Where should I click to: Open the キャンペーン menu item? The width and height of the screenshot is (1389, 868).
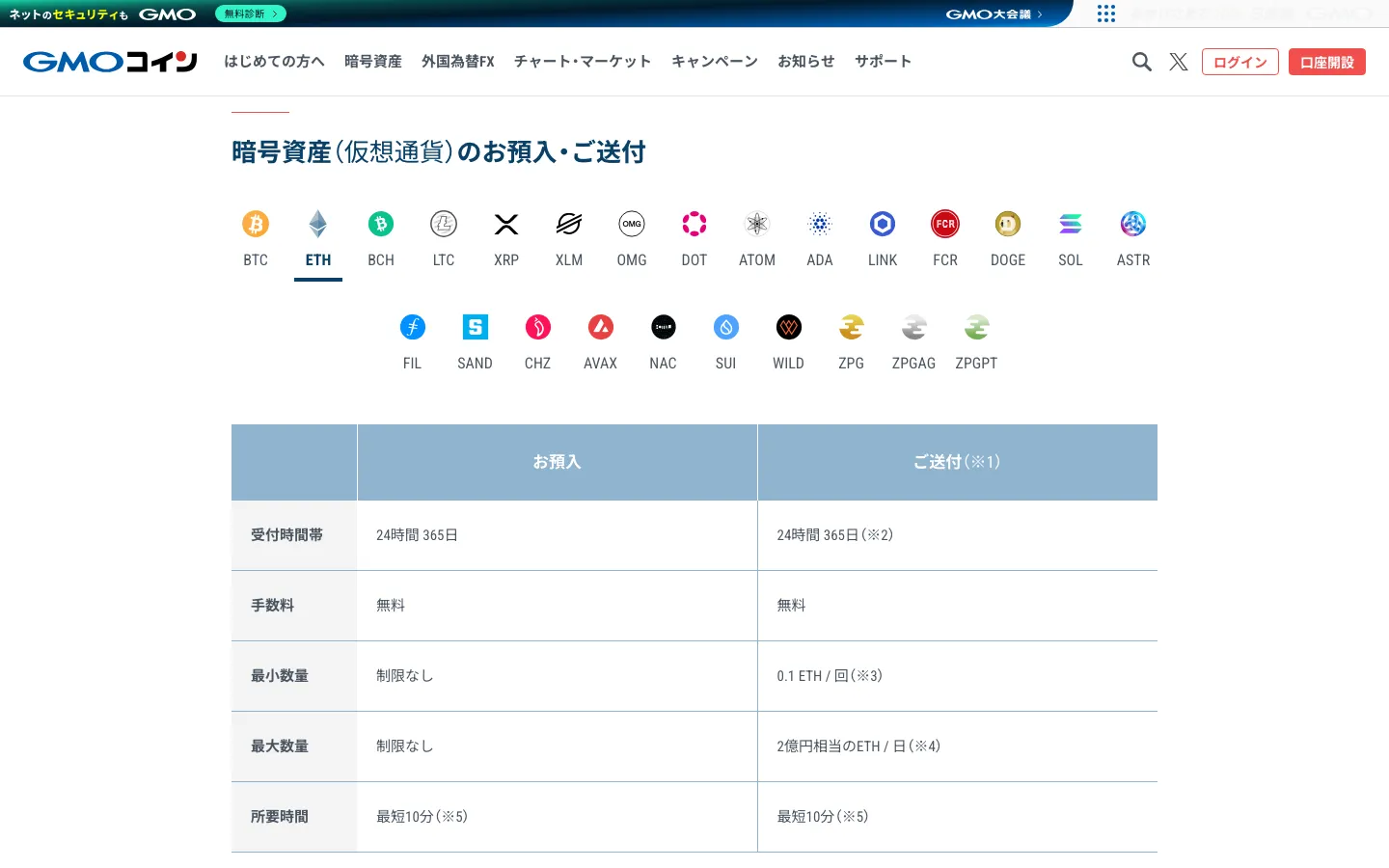point(715,62)
